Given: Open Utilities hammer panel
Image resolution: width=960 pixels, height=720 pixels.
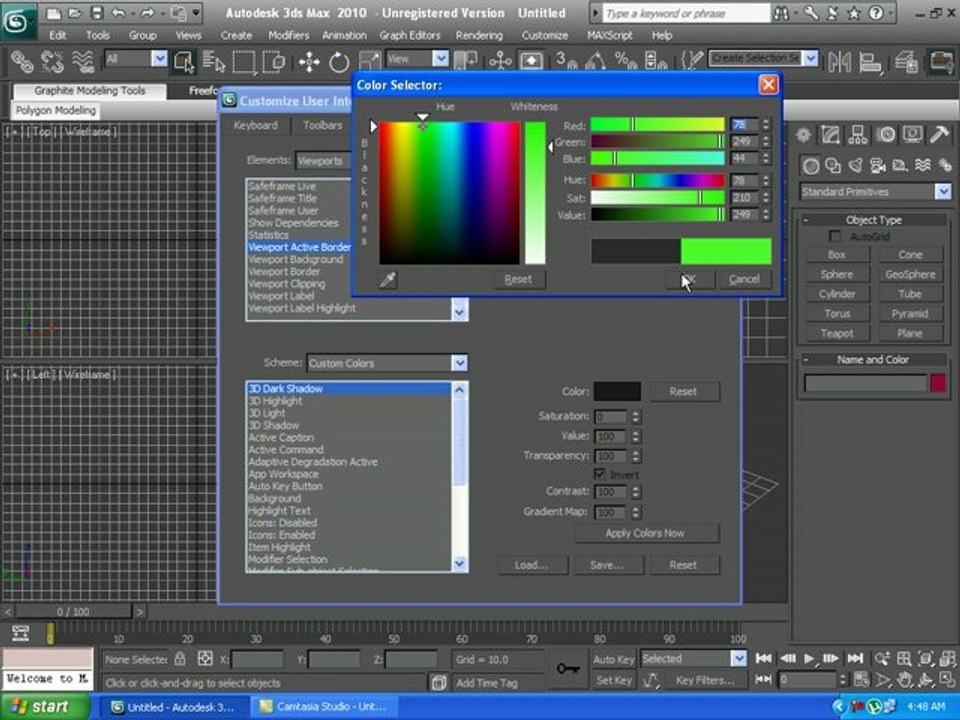Looking at the screenshot, I should tap(939, 134).
